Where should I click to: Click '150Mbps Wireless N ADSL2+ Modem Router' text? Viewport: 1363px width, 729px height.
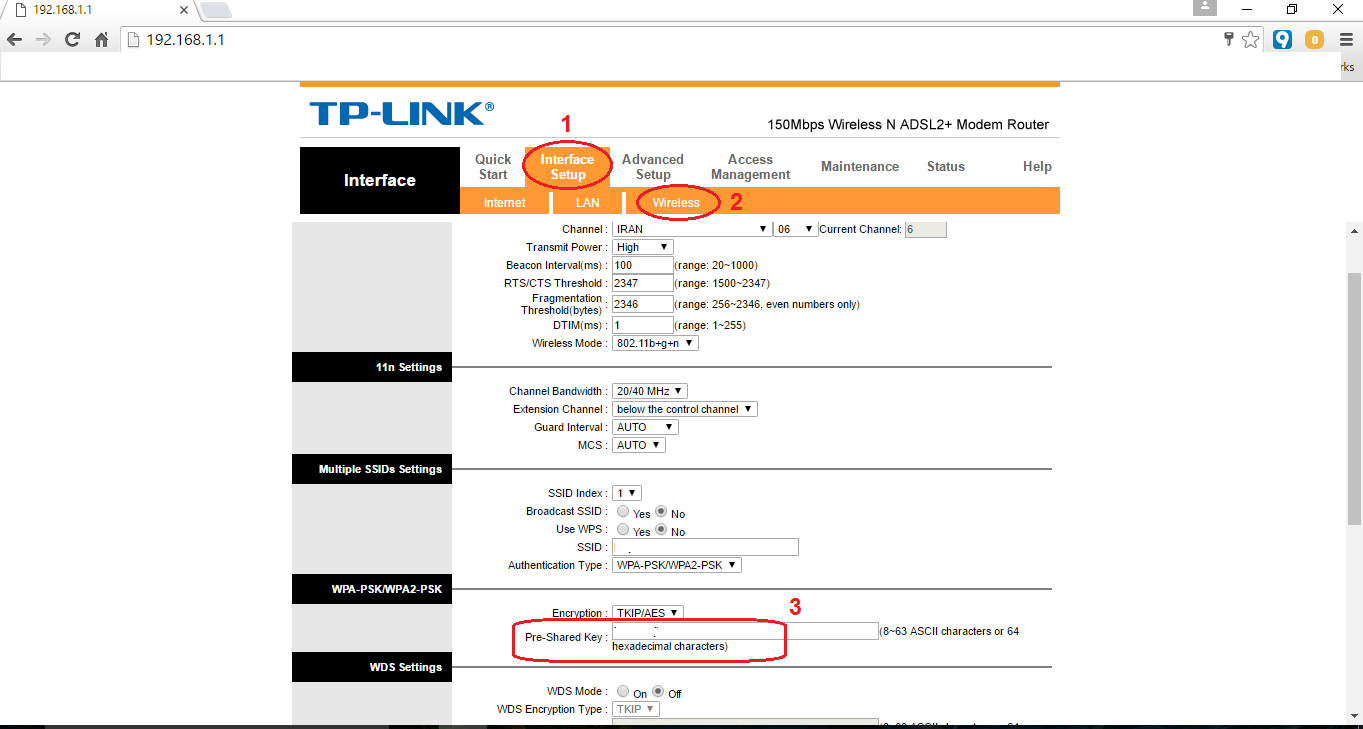tap(908, 125)
